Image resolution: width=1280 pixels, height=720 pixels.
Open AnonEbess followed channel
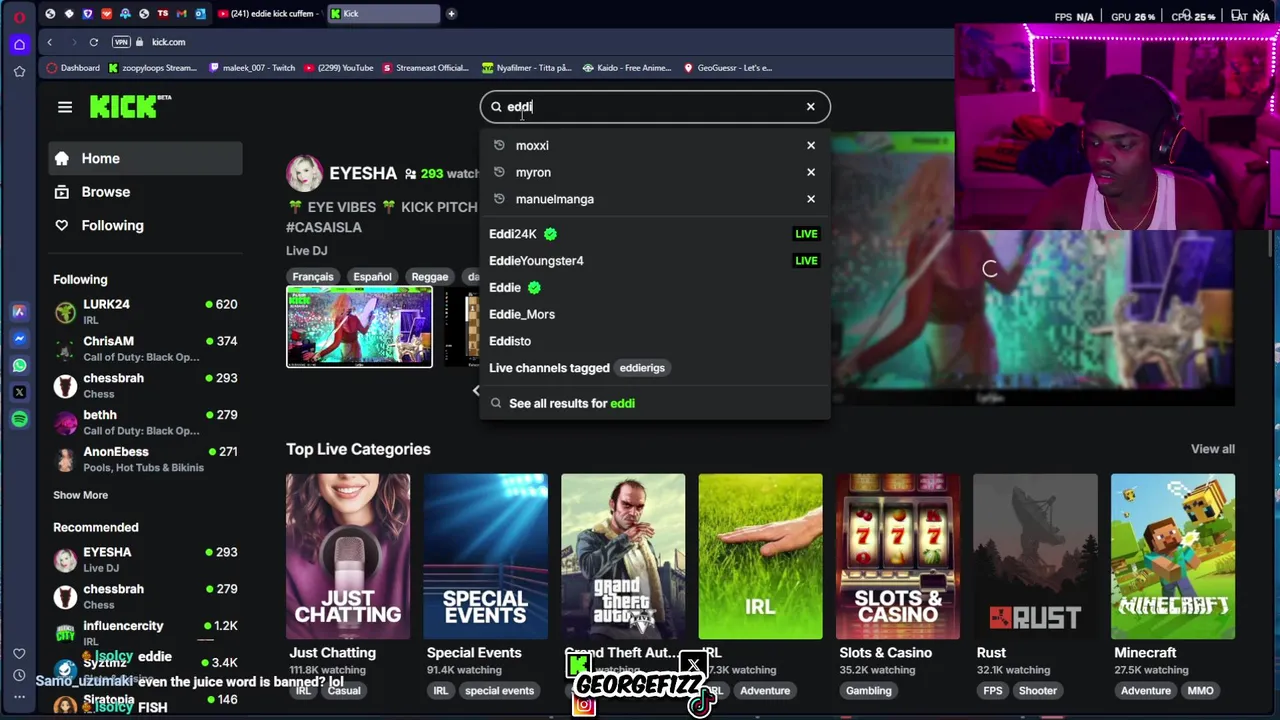coord(145,459)
